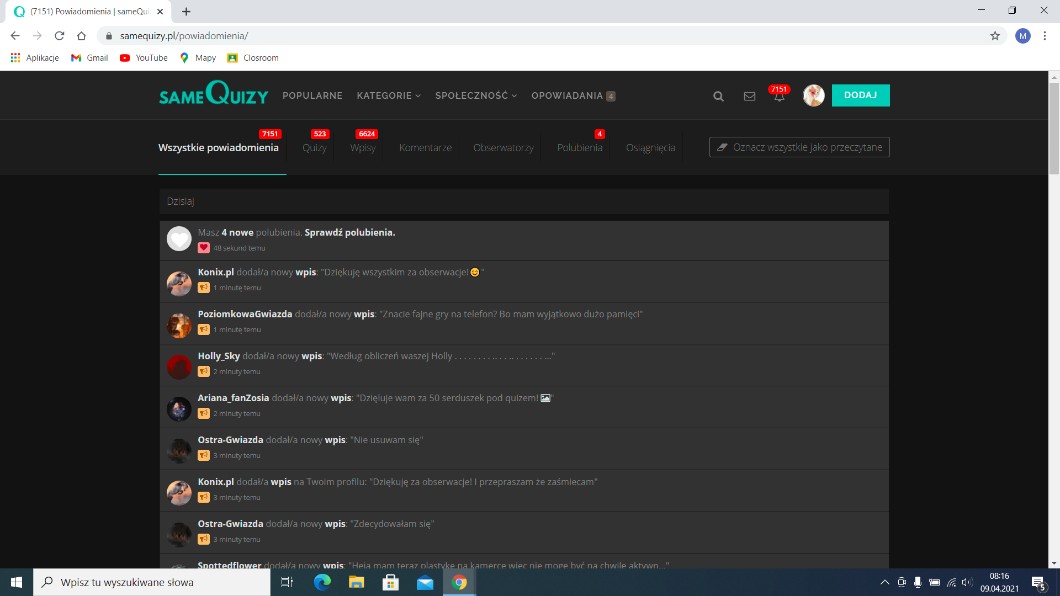Expand the Społeczność dropdown menu
Viewport: 1060px width, 596px height.
476,96
